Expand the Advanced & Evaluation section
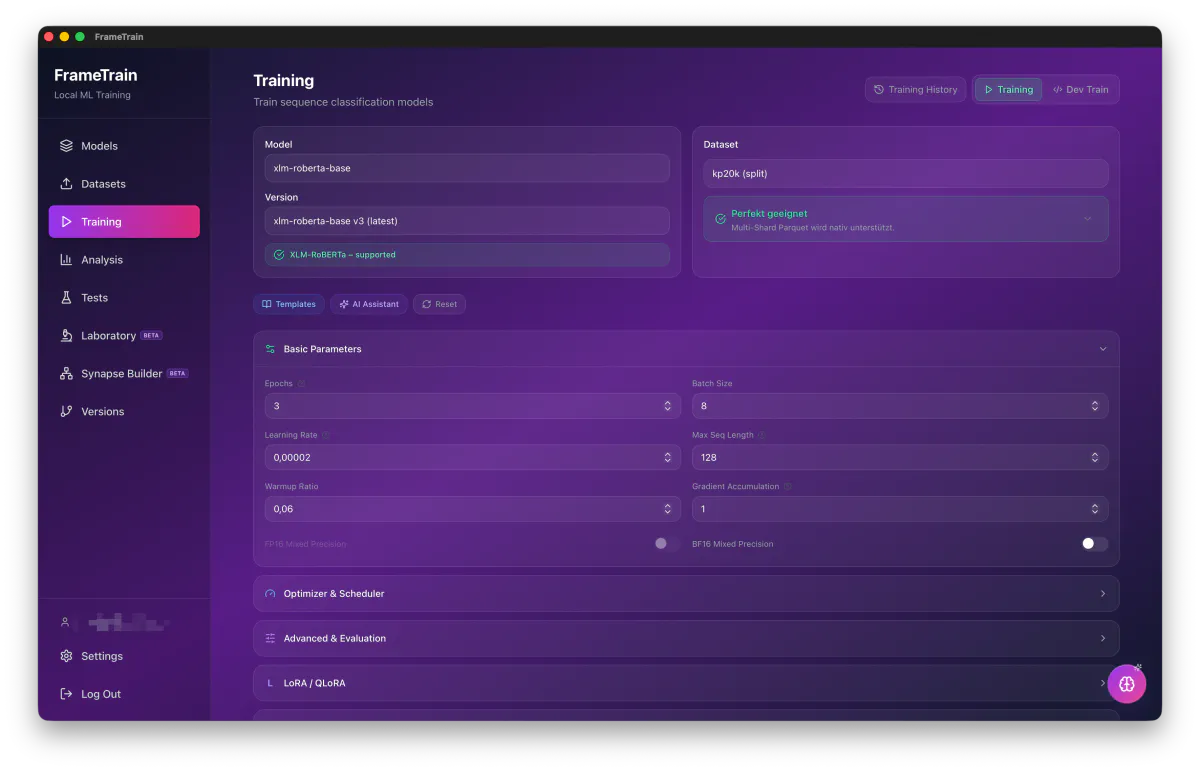 click(x=686, y=638)
